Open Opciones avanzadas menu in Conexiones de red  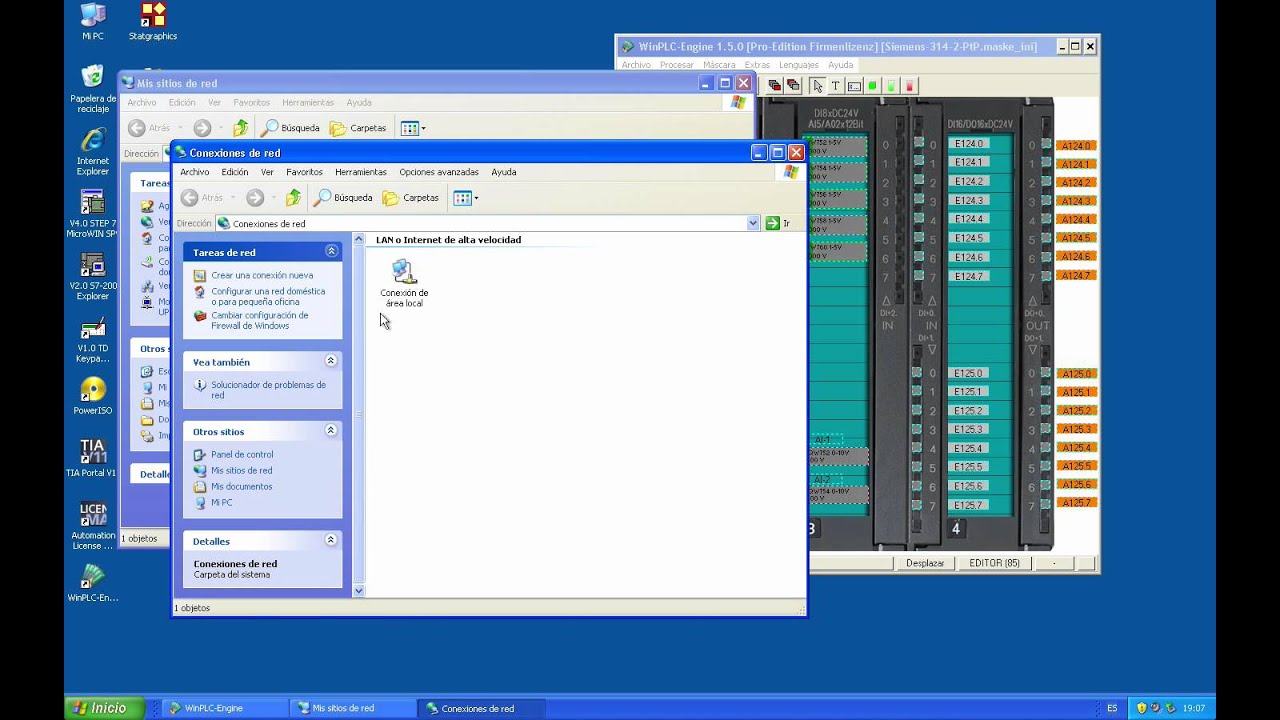tap(439, 172)
